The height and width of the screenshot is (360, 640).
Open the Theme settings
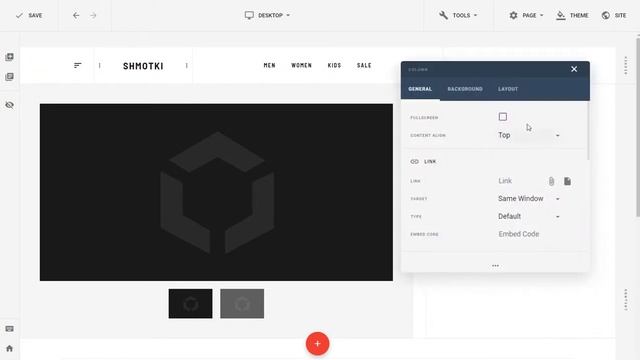point(572,16)
